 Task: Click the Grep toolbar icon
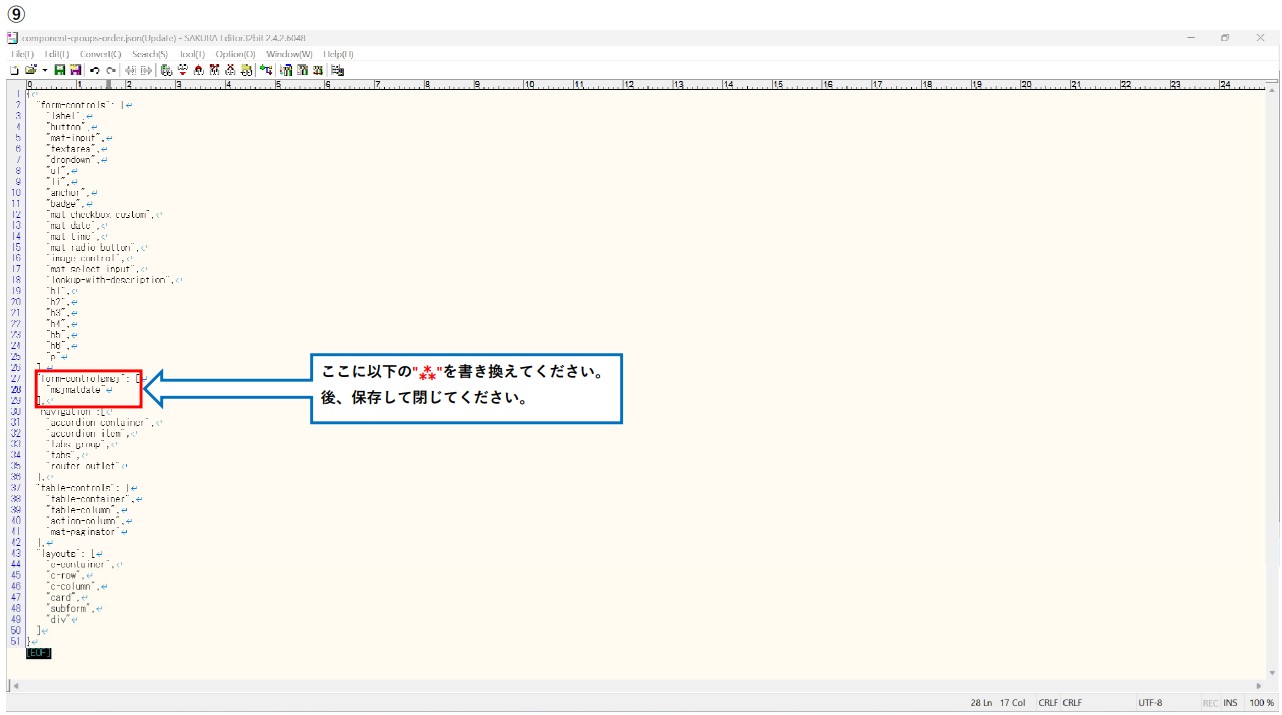246,70
